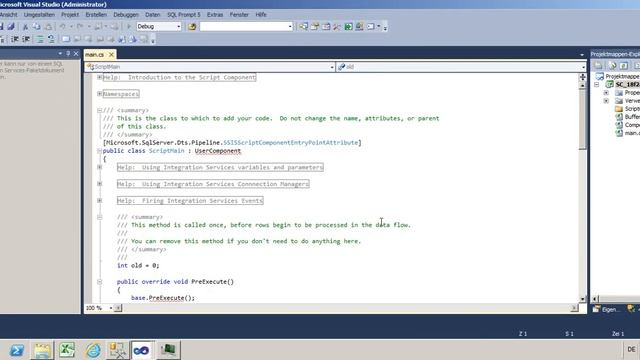Click the DE language indicator in taskbar

(631, 349)
